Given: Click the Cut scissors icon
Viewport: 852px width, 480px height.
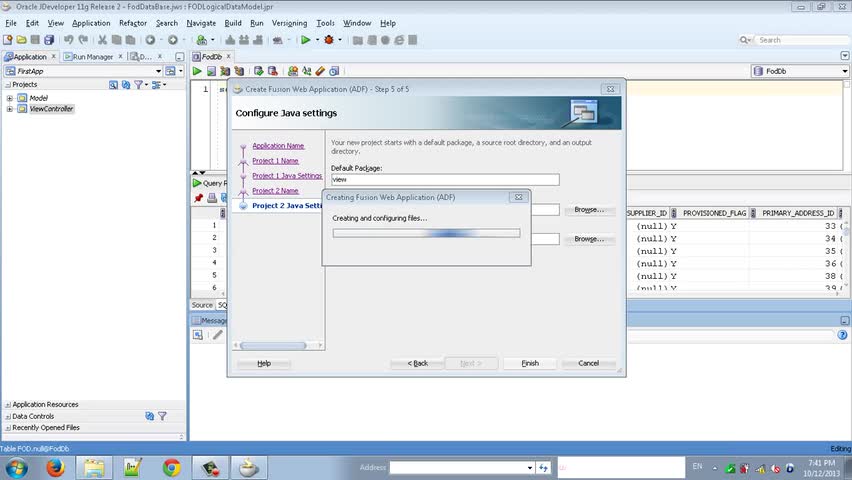Looking at the screenshot, I should (x=102, y=40).
